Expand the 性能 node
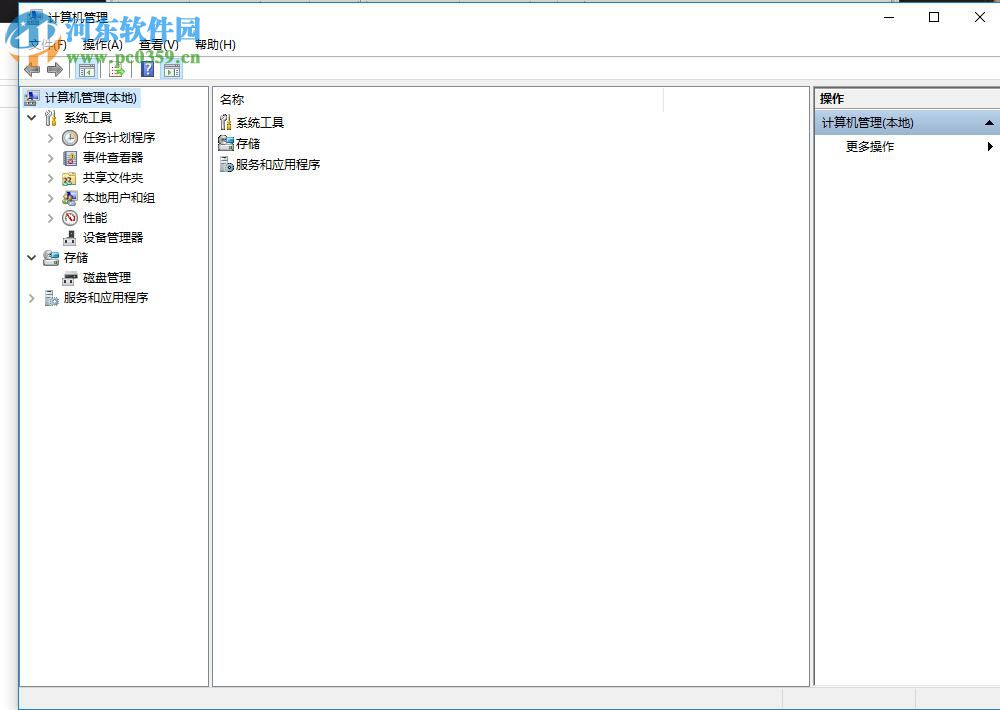 click(x=50, y=218)
